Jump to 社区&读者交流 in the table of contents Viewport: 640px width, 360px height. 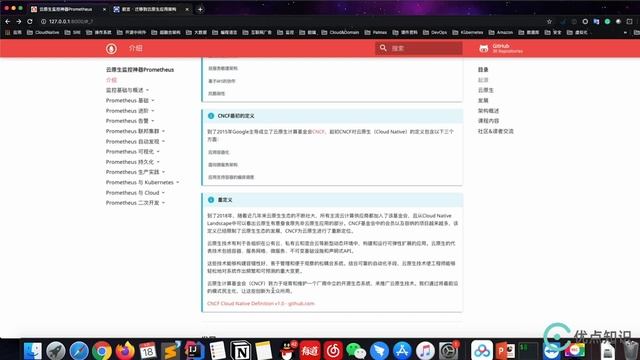pos(496,131)
